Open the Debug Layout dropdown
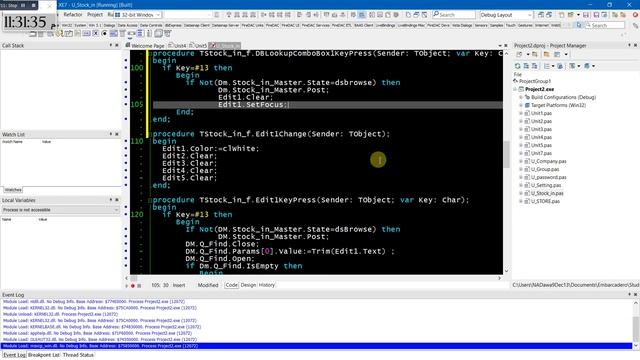 coord(506,15)
